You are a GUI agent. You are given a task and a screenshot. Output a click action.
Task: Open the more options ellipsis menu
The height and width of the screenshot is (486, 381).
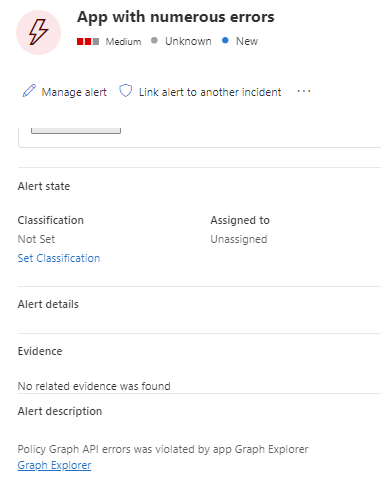(304, 91)
